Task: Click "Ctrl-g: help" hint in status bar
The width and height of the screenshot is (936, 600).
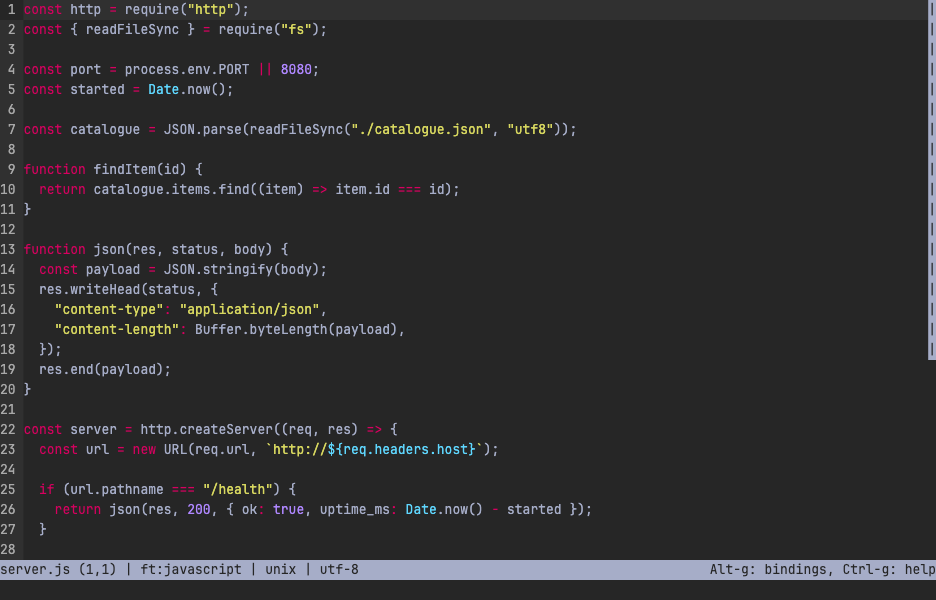Action: pyautogui.click(x=889, y=570)
